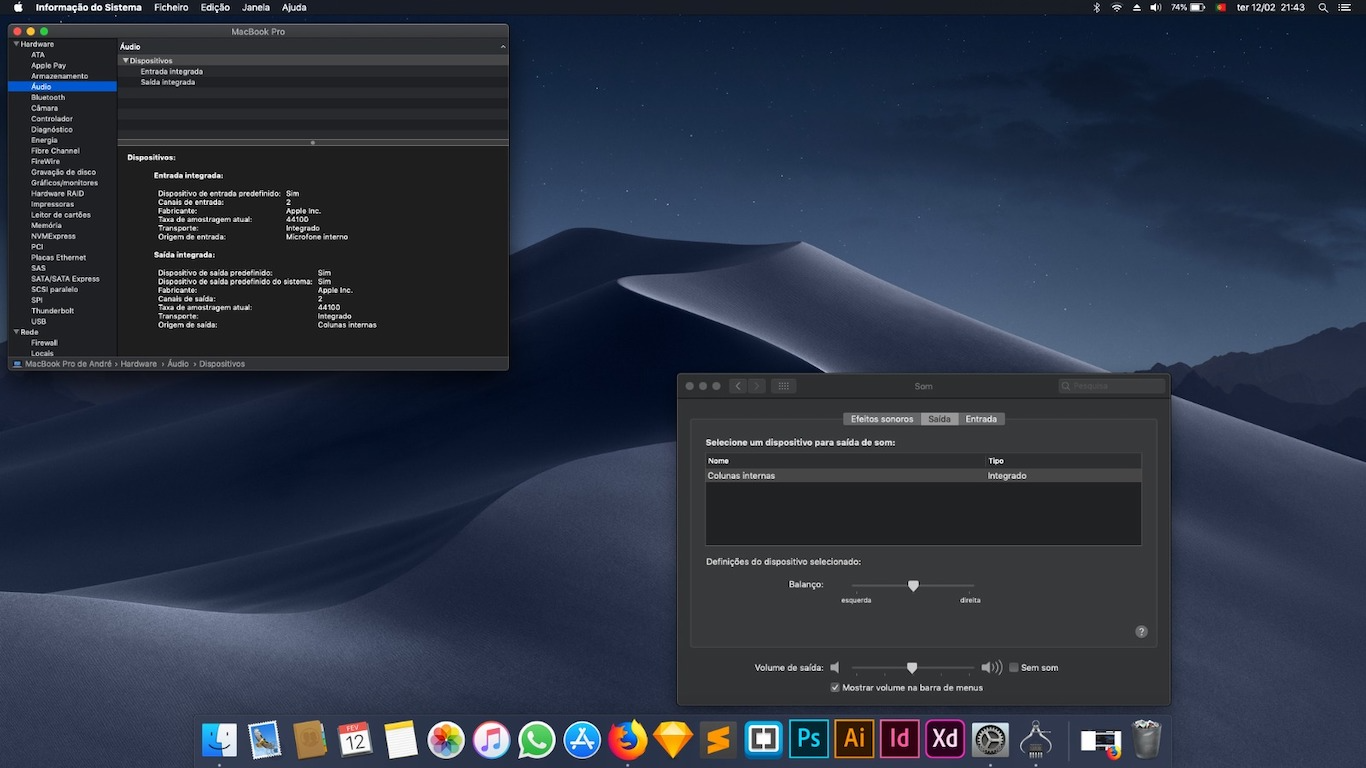This screenshot has width=1366, height=768.
Task: Open the Notes app in the dock
Action: (x=400, y=740)
